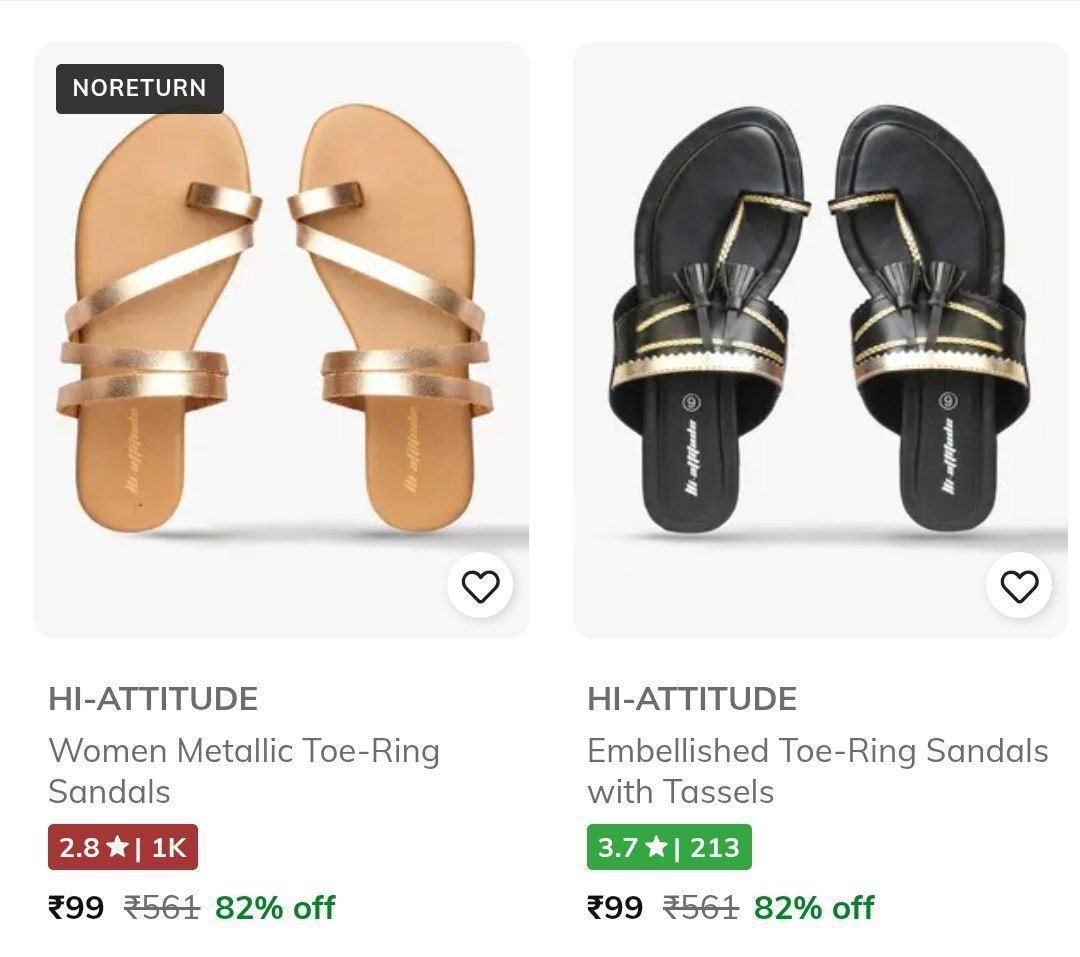The height and width of the screenshot is (957, 1080).
Task: Click struck-through ₹561 price under Metallic Sandals
Action: [162, 907]
